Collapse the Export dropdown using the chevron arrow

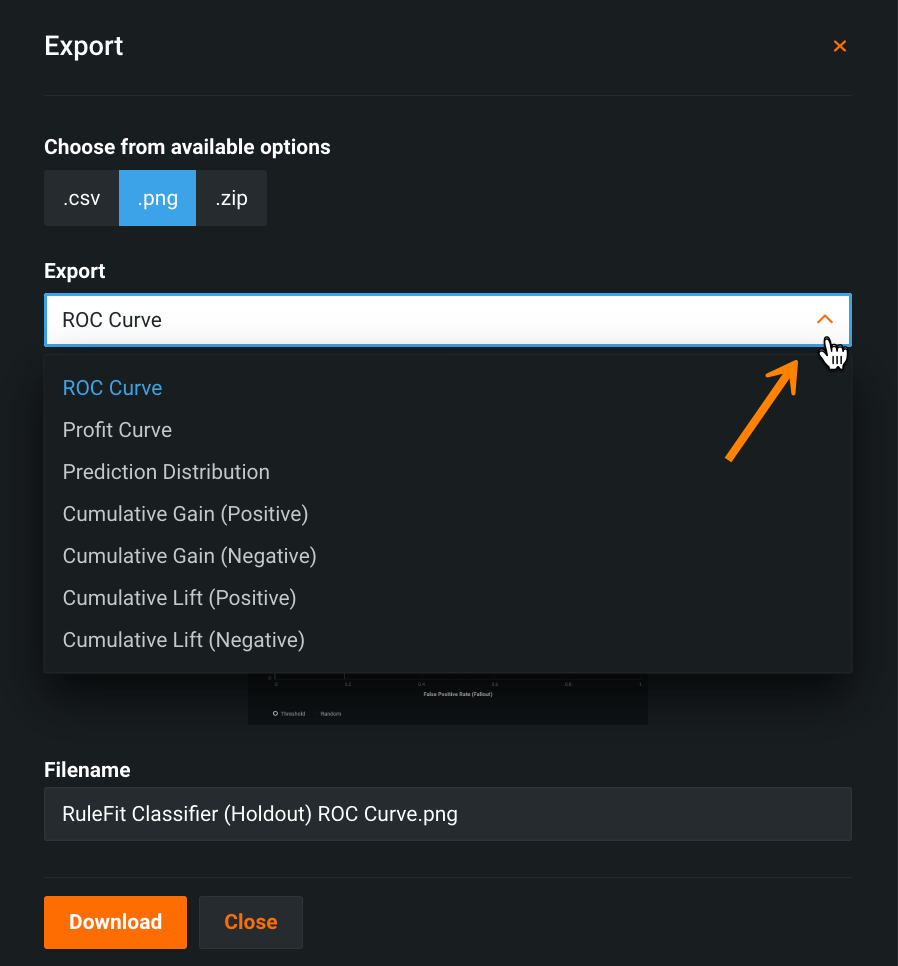pyautogui.click(x=824, y=320)
